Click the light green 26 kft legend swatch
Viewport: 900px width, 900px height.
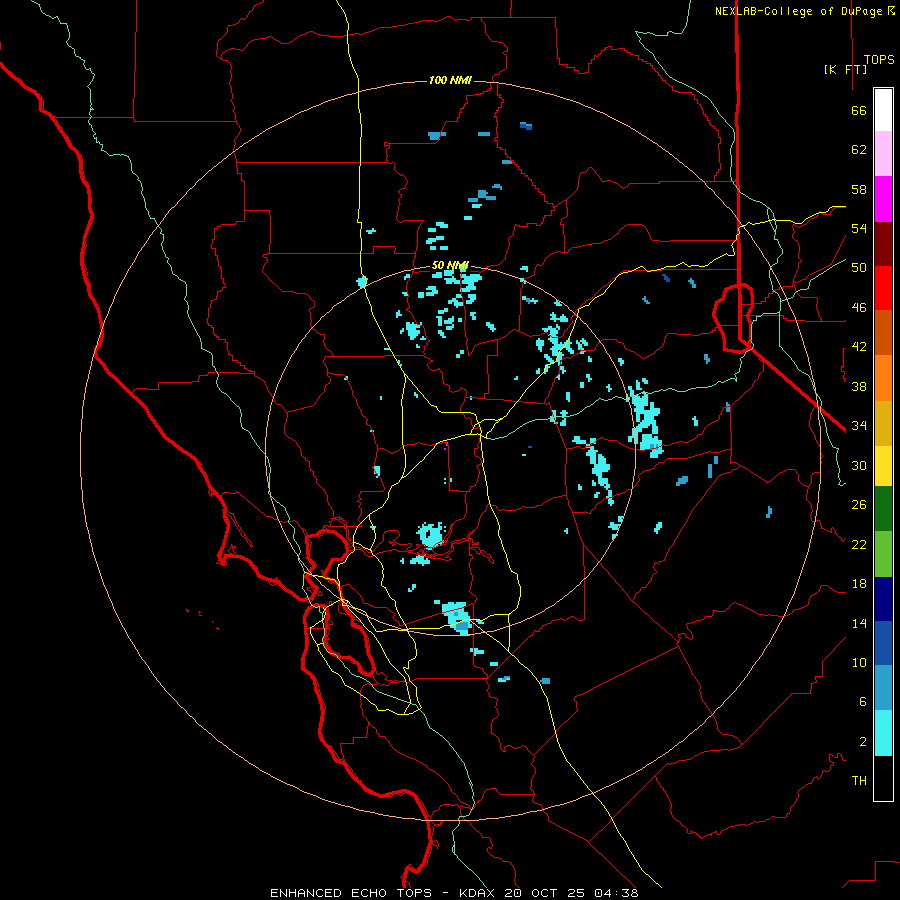pos(883,553)
